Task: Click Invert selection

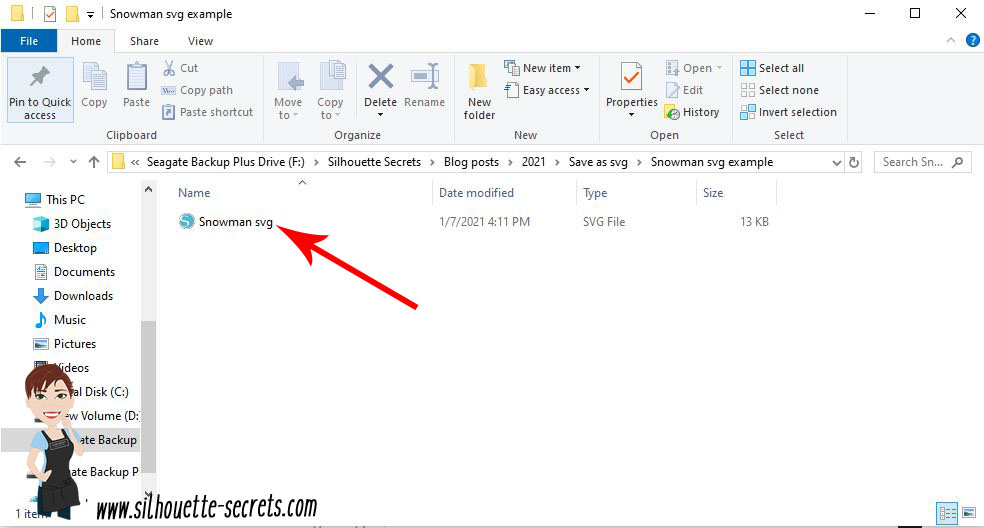Action: click(788, 112)
